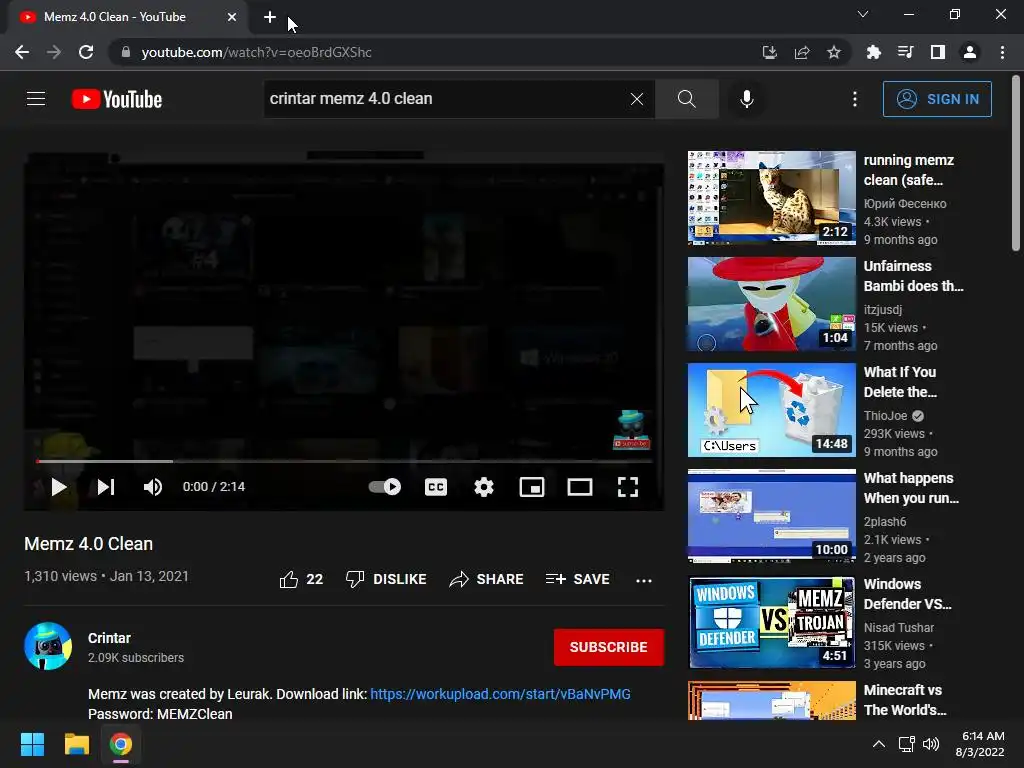The image size is (1024, 768).
Task: Open YouTube settings three-dot menu
Action: pyautogui.click(x=854, y=99)
